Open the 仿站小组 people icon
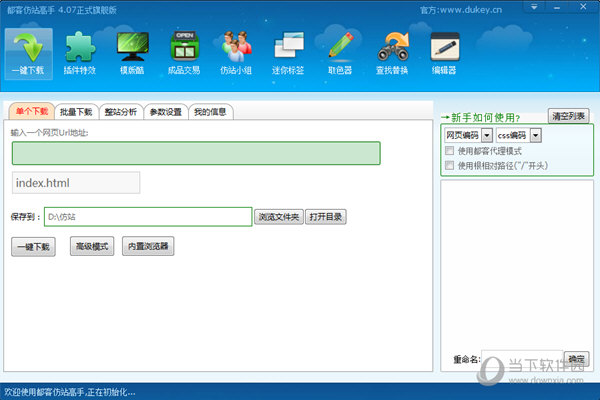Image resolution: width=600 pixels, height=400 pixels. (236, 54)
